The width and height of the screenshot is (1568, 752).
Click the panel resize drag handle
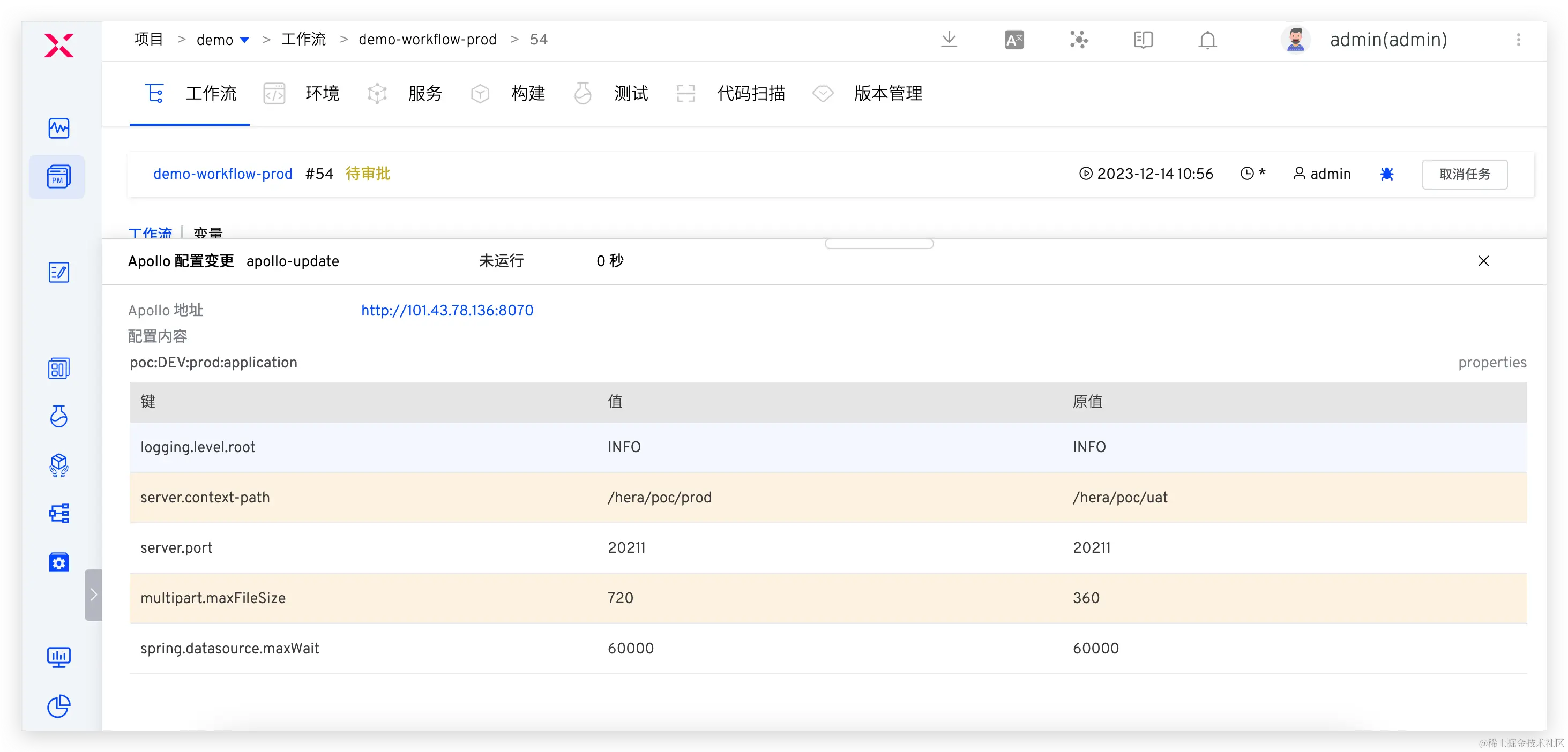[x=878, y=244]
